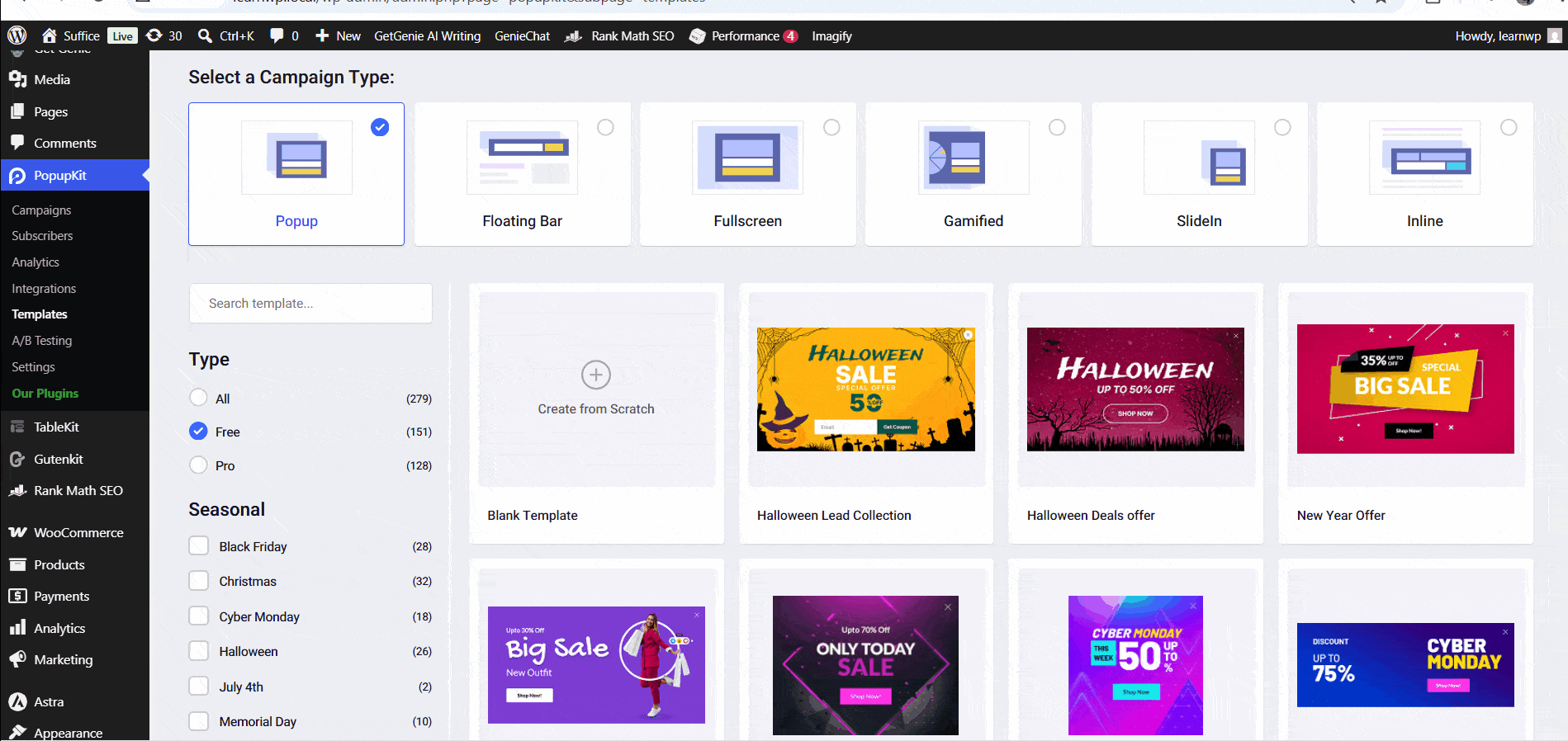Click the TableKit sidebar icon
This screenshot has height=741, width=1568.
tap(17, 427)
